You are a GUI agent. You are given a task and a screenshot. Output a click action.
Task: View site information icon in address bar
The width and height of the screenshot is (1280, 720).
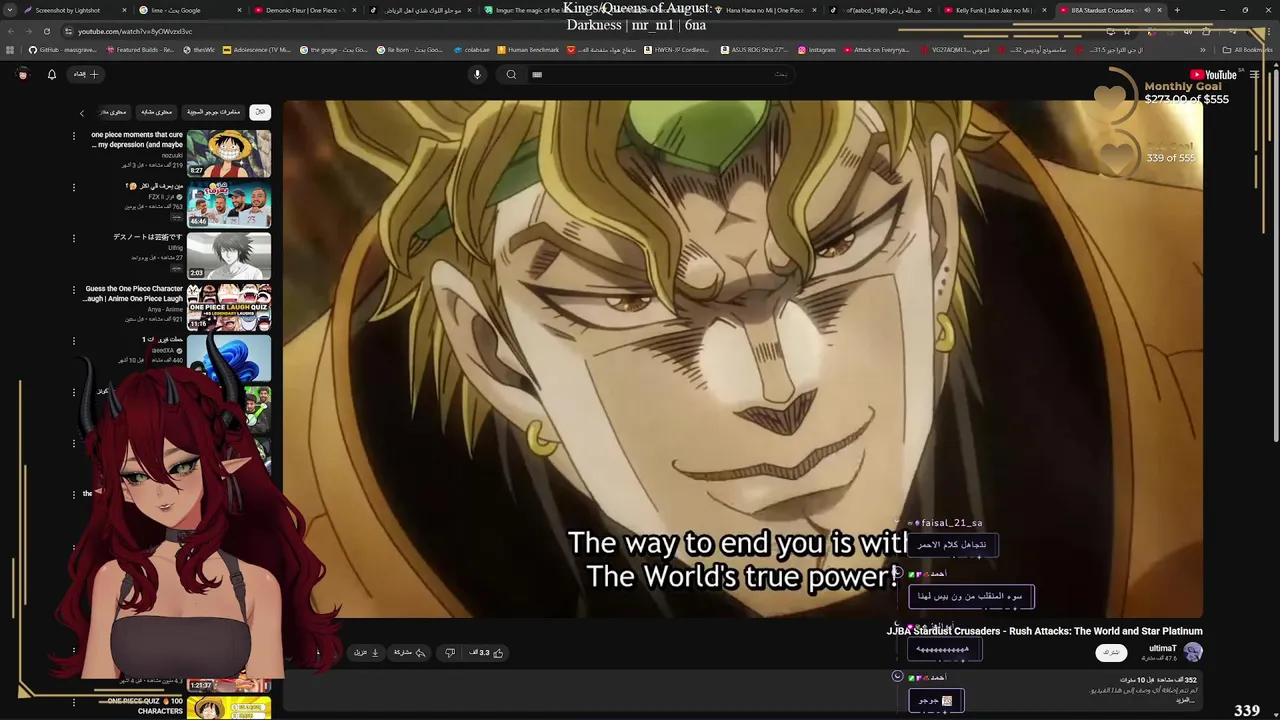coord(68,31)
